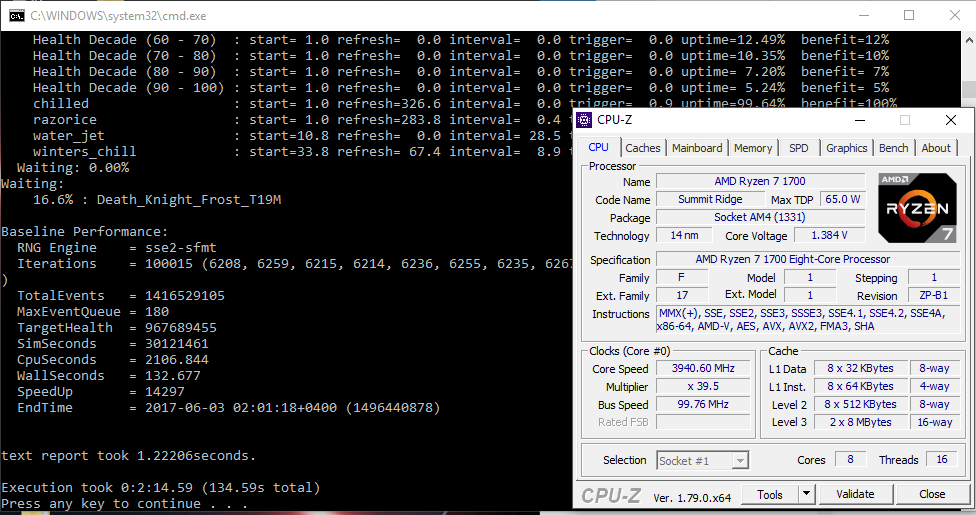Click the Close button in CPU-Z
Screen dimensions: 976x515
click(x=932, y=494)
